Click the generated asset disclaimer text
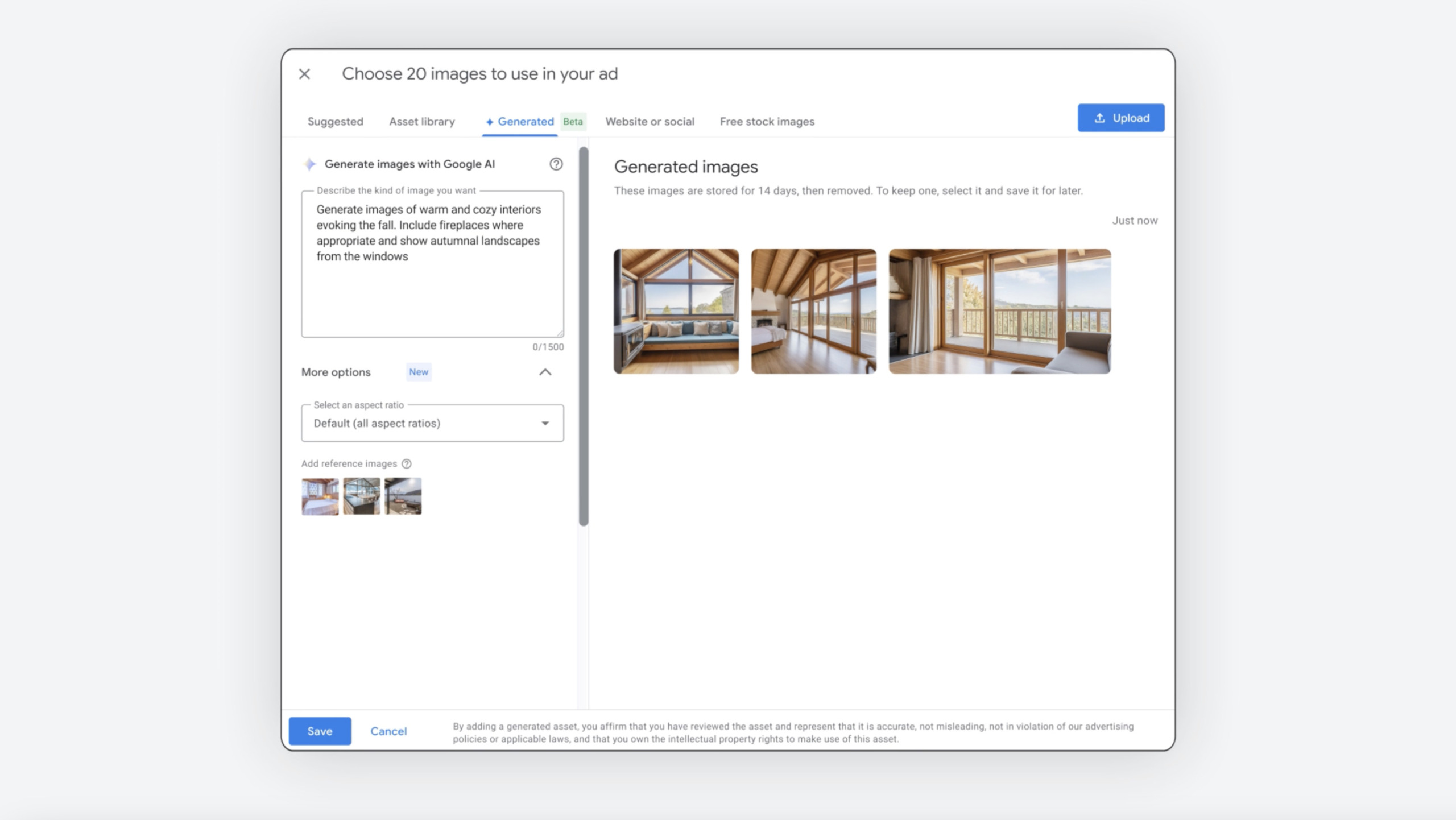Image resolution: width=1456 pixels, height=820 pixels. (793, 732)
